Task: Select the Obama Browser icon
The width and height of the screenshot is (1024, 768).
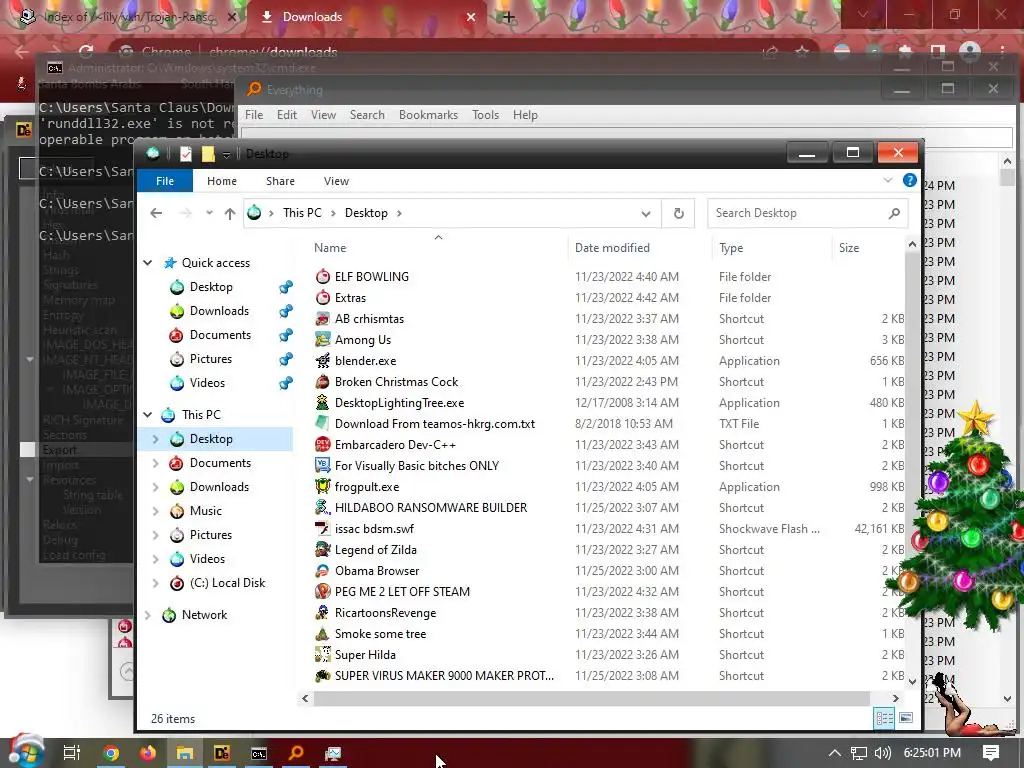Action: [323, 571]
